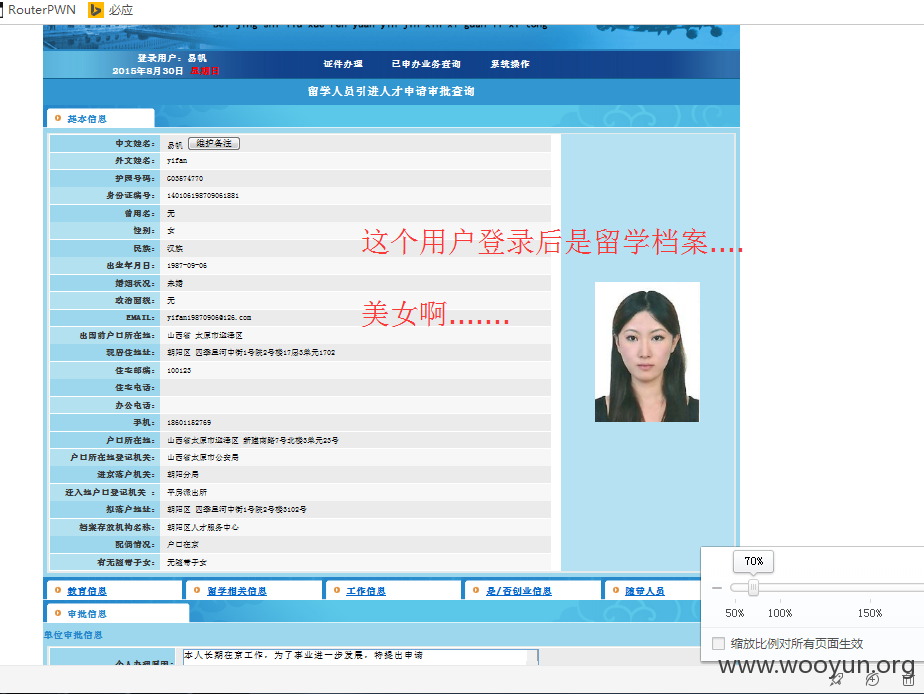Click the applicant photo thumbnail
924x694 pixels.
(x=647, y=352)
